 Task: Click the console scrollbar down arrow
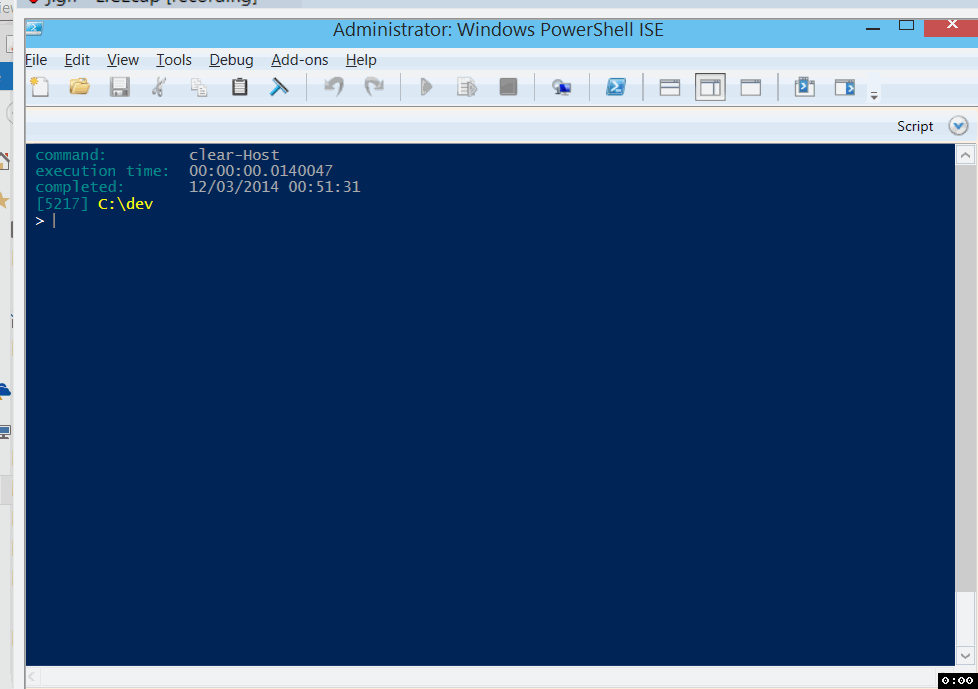[x=965, y=655]
